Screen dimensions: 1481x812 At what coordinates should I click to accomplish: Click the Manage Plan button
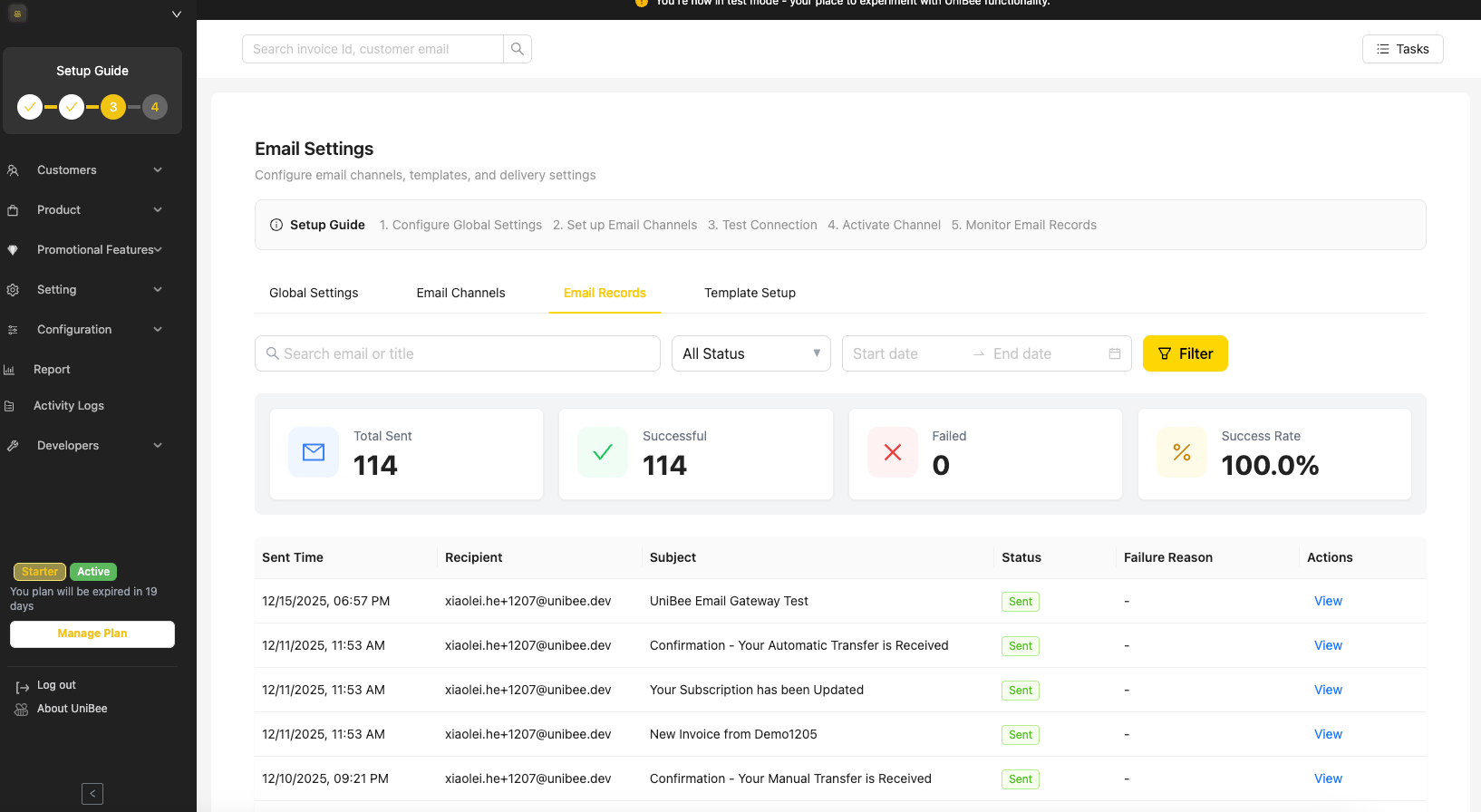tap(92, 633)
